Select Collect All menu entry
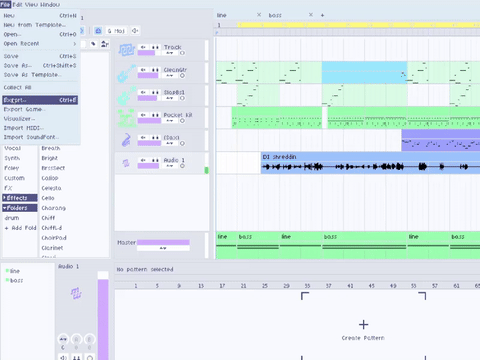The width and height of the screenshot is (480, 360). 40,87
